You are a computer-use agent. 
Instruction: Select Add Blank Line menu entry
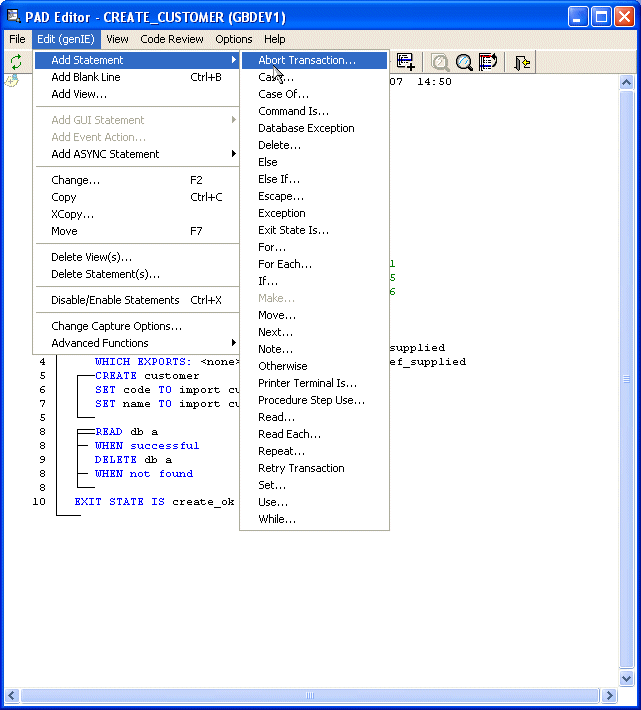click(x=86, y=77)
